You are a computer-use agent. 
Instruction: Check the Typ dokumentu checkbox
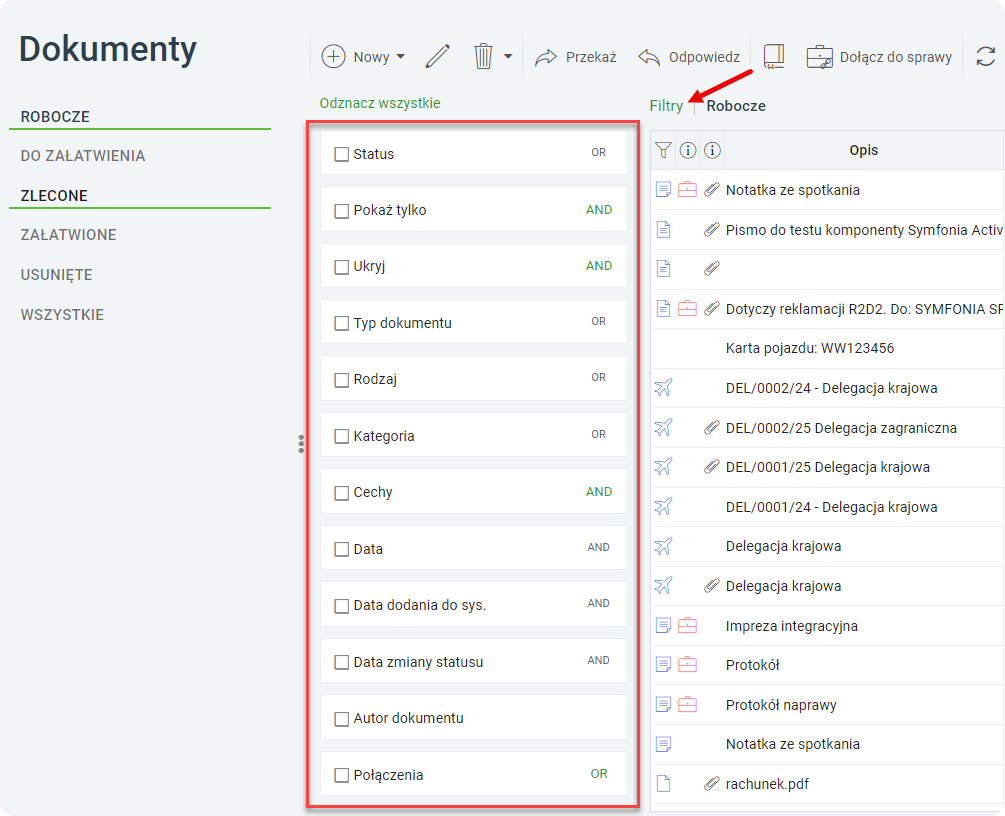pyautogui.click(x=342, y=324)
